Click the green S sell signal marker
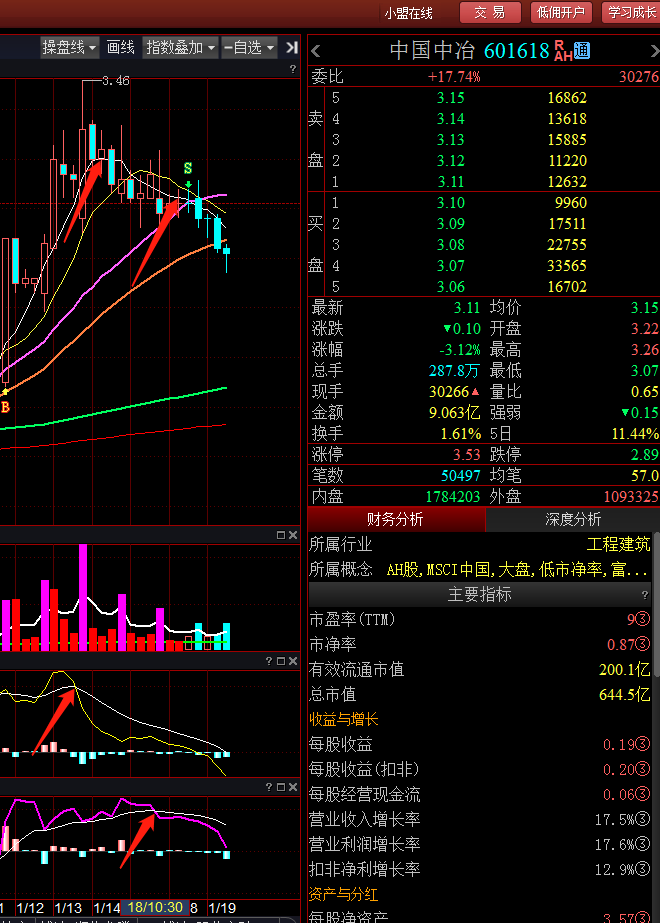The width and height of the screenshot is (660, 923). tap(188, 168)
